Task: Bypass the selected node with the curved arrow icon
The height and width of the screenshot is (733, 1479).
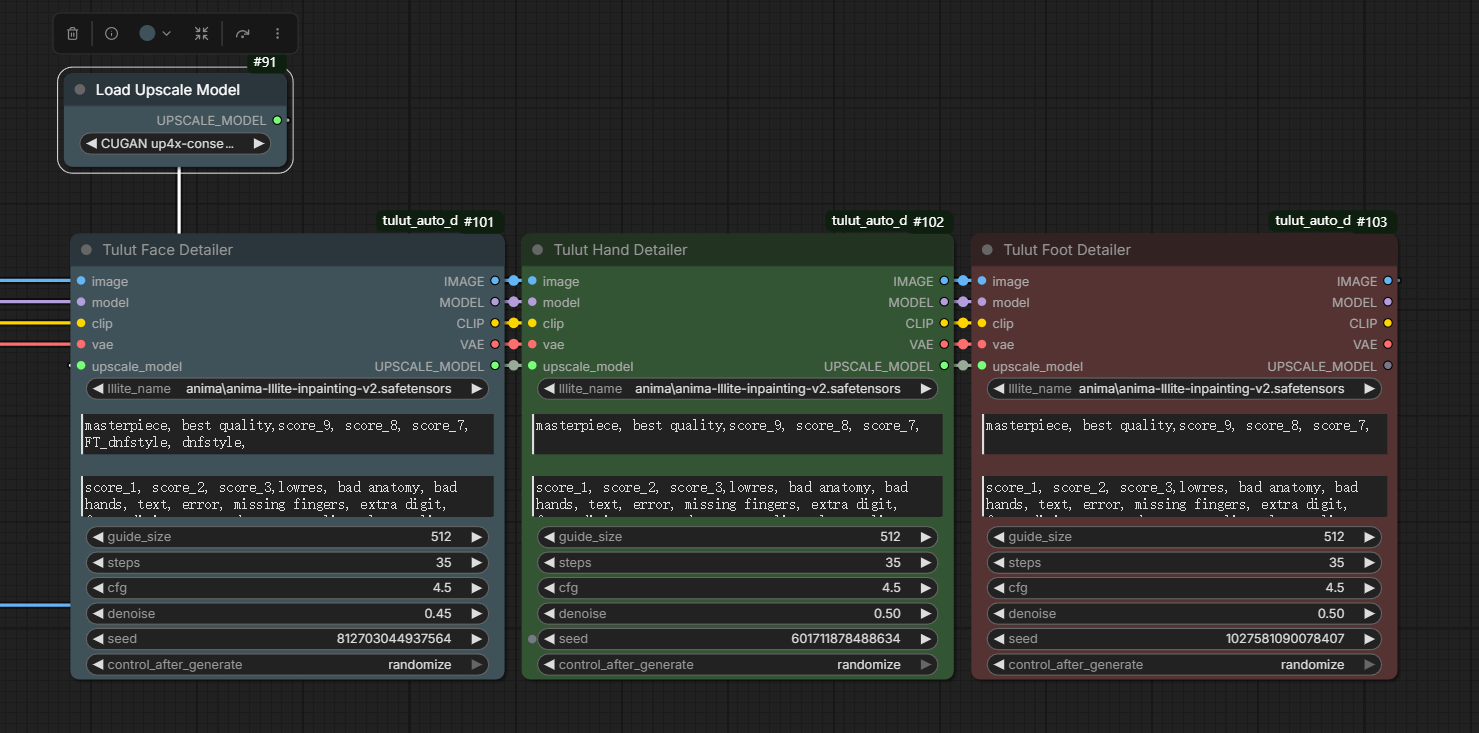Action: point(242,33)
